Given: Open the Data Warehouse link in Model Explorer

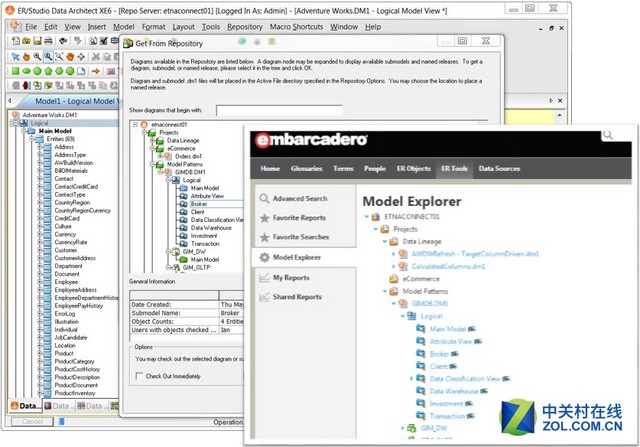Looking at the screenshot, I should (454, 391).
